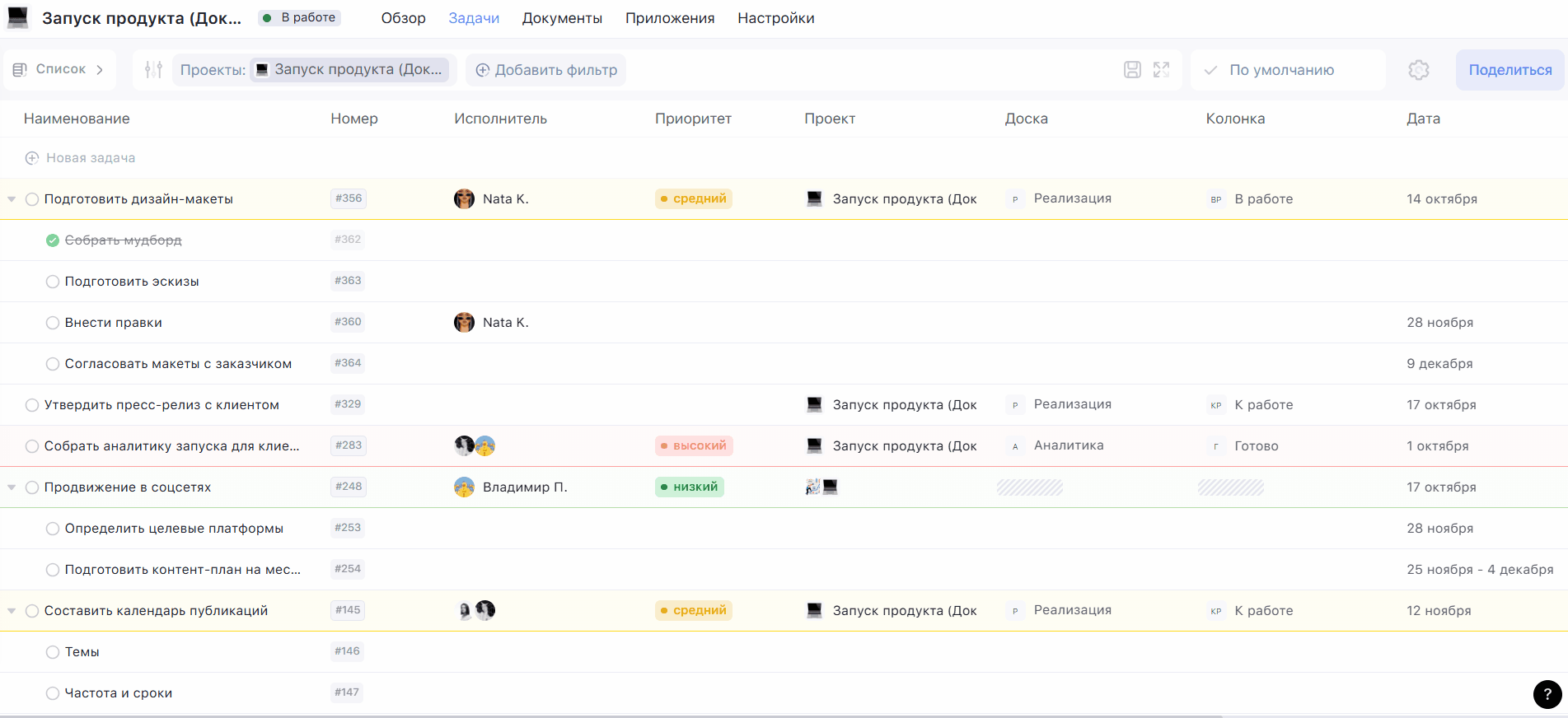Sort by the Приоритет column header
Screen dimensions: 1568x718
pos(693,119)
